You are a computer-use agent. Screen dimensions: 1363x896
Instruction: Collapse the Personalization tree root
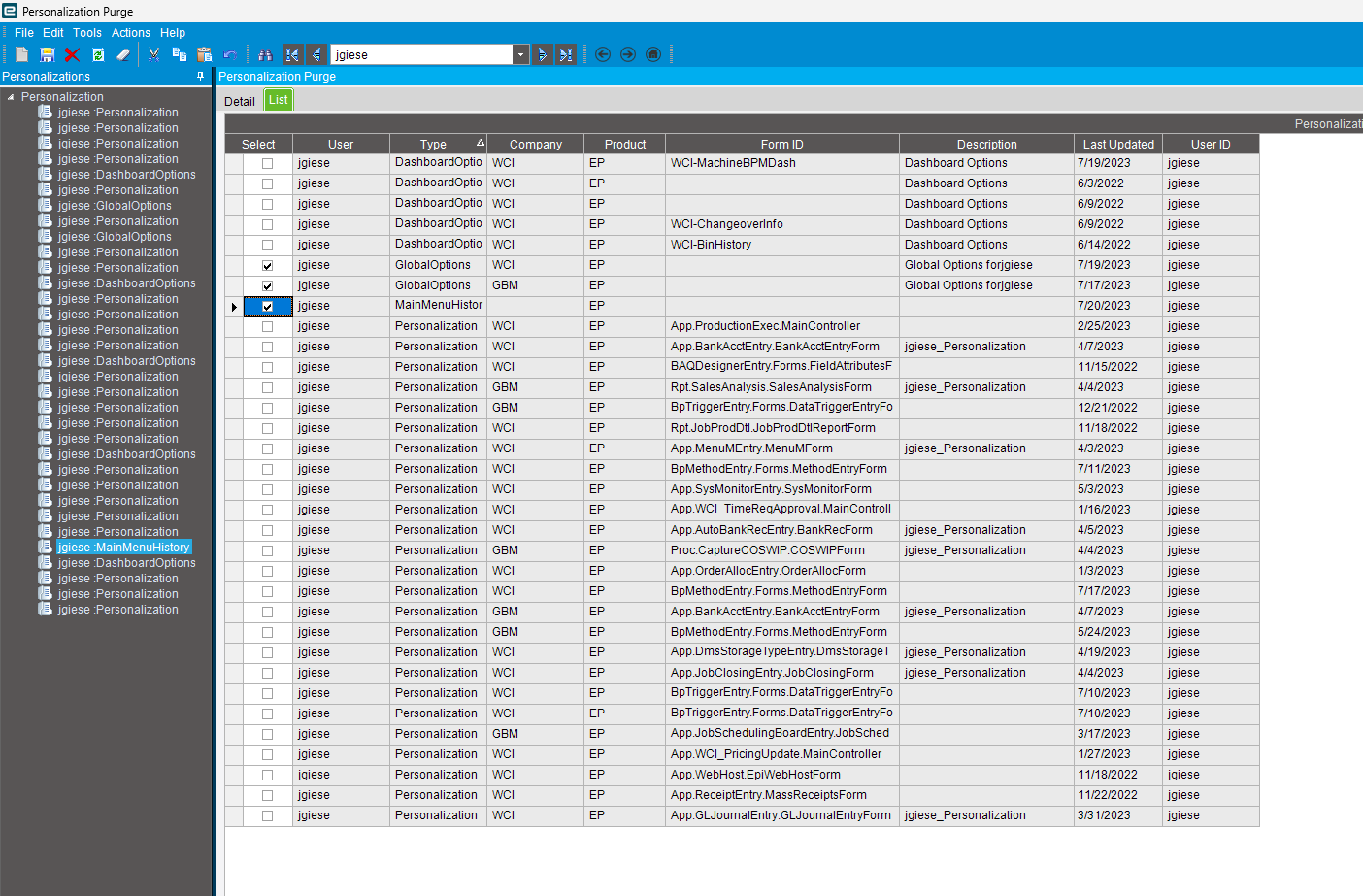[11, 97]
